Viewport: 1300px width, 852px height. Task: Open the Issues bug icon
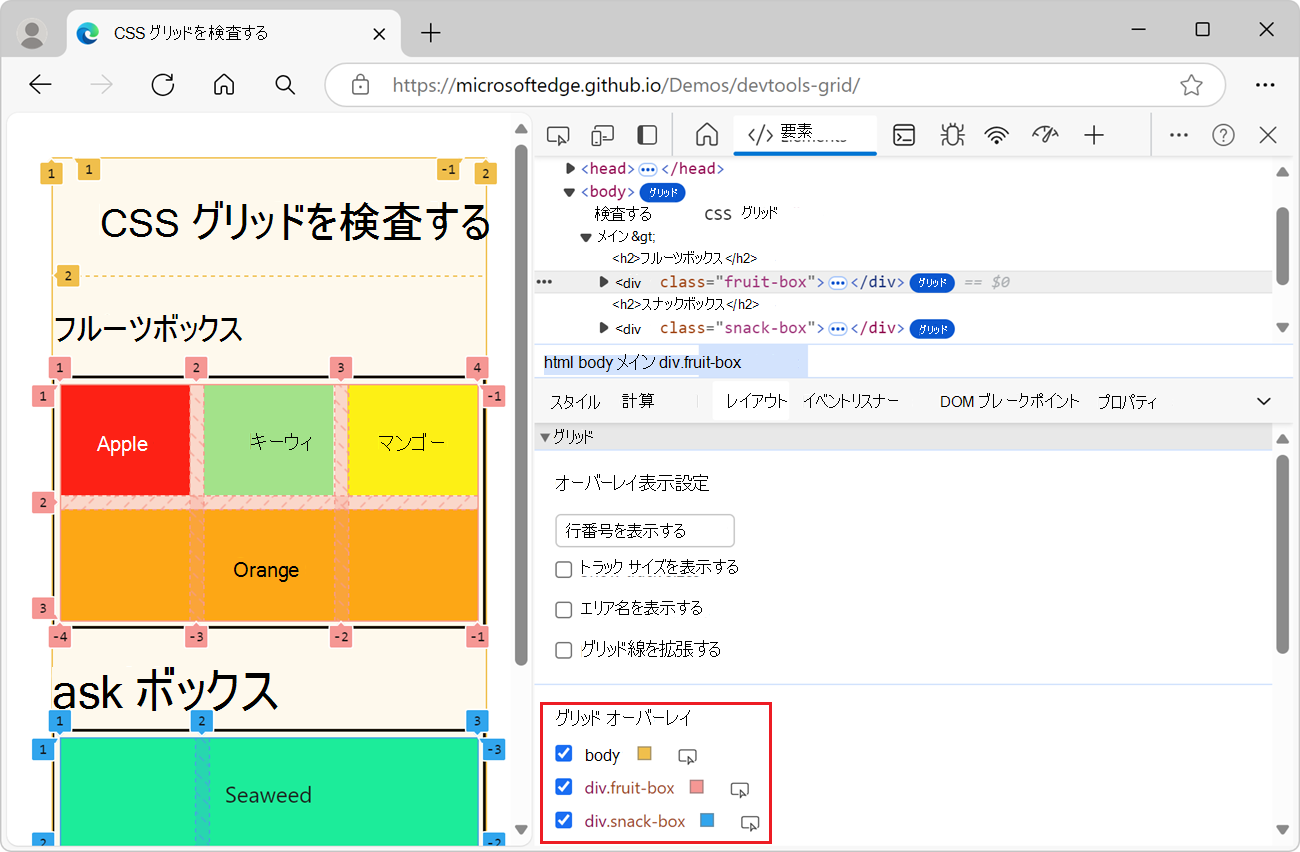pyautogui.click(x=951, y=134)
